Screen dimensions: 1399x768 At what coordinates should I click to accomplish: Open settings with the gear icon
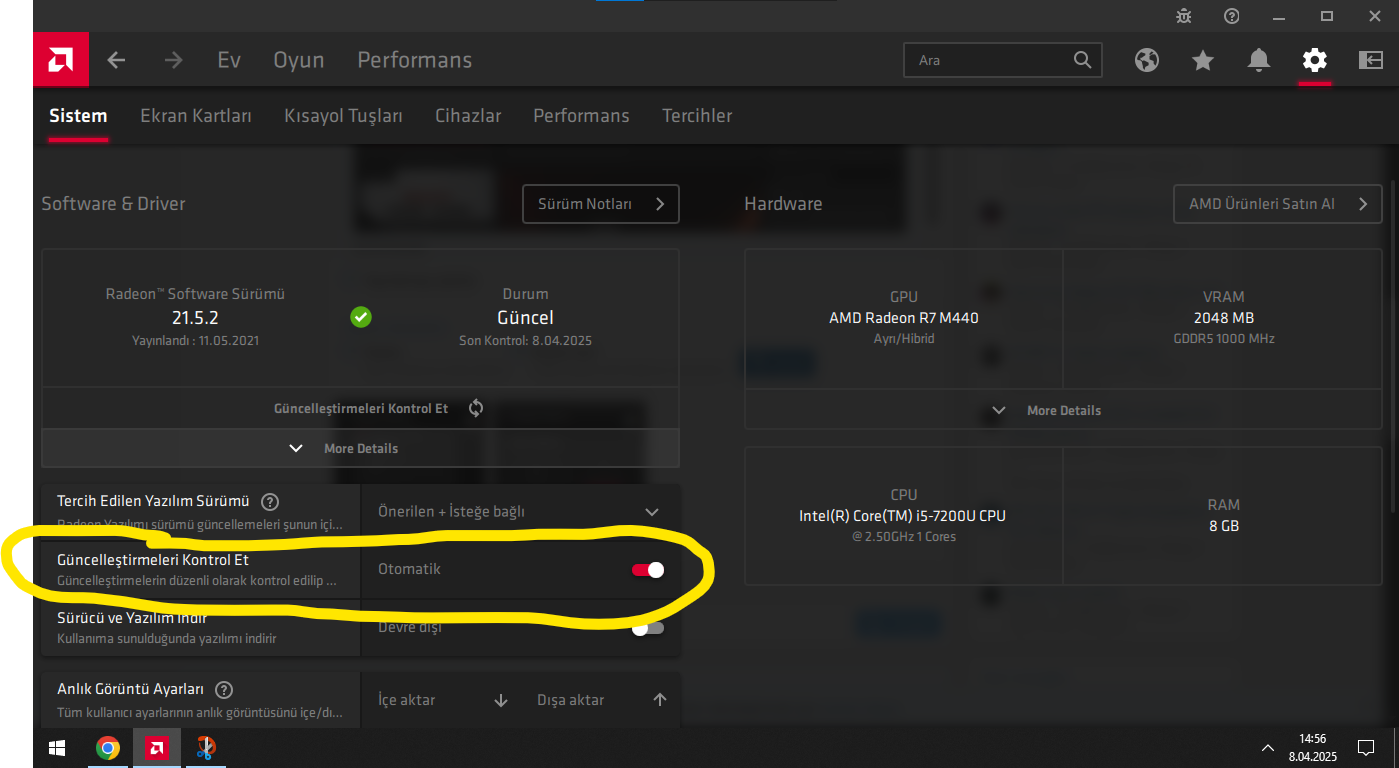1314,60
